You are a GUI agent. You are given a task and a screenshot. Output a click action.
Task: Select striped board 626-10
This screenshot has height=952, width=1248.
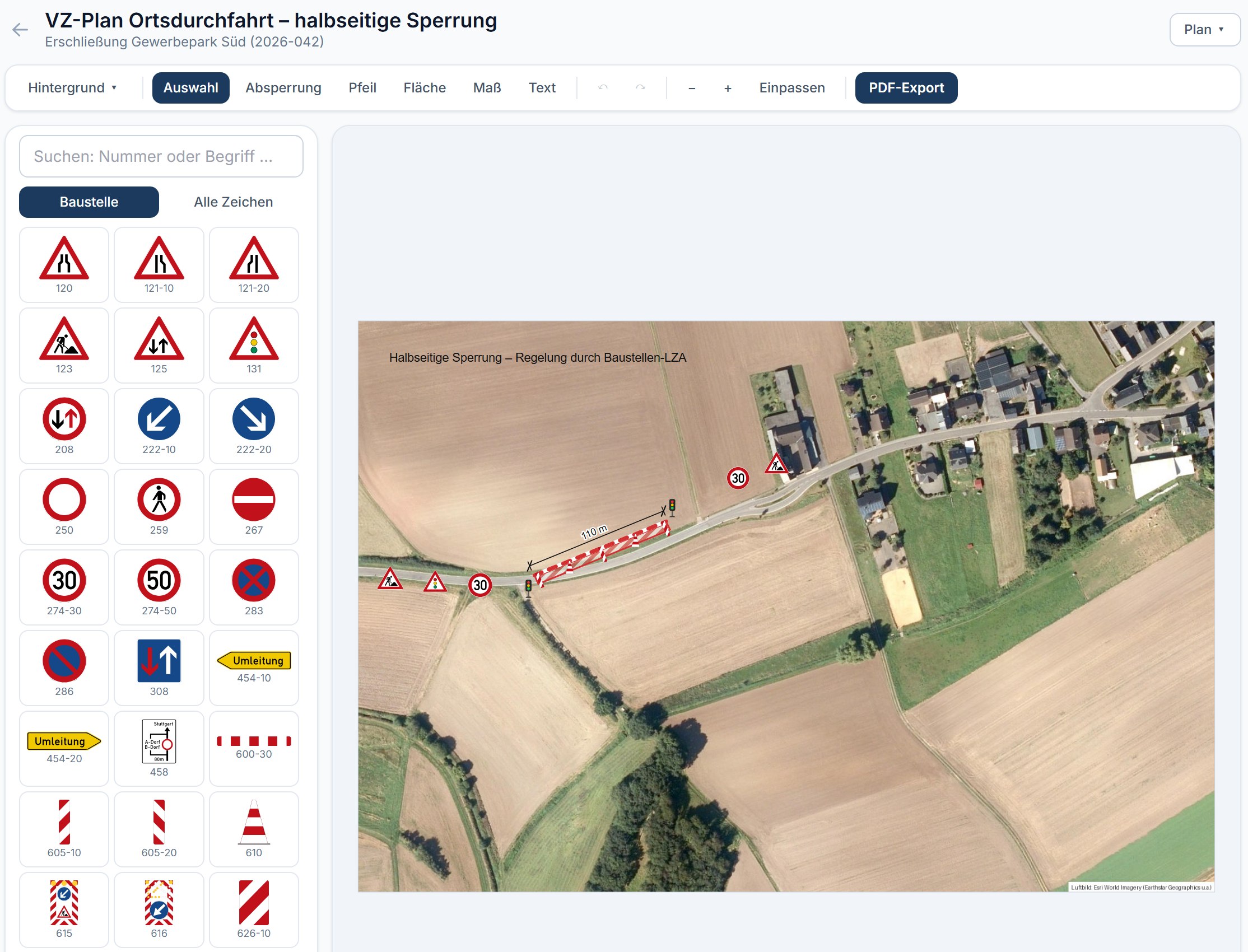(x=254, y=910)
